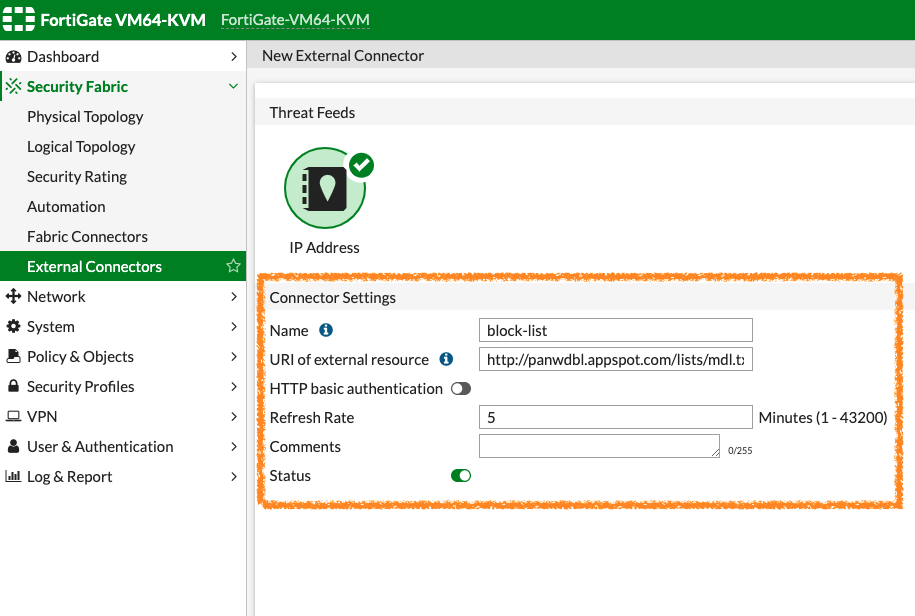Disable the Status toggle
The image size is (915, 616).
coord(461,475)
